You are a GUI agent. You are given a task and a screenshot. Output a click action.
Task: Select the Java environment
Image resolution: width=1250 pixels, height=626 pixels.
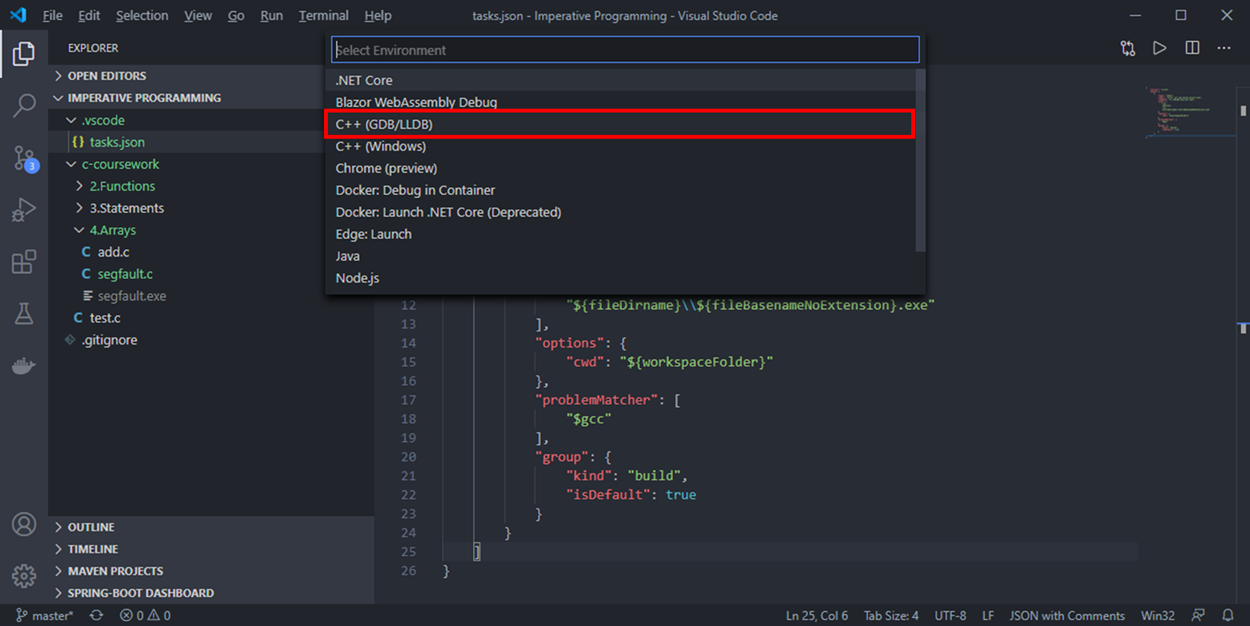(x=621, y=256)
